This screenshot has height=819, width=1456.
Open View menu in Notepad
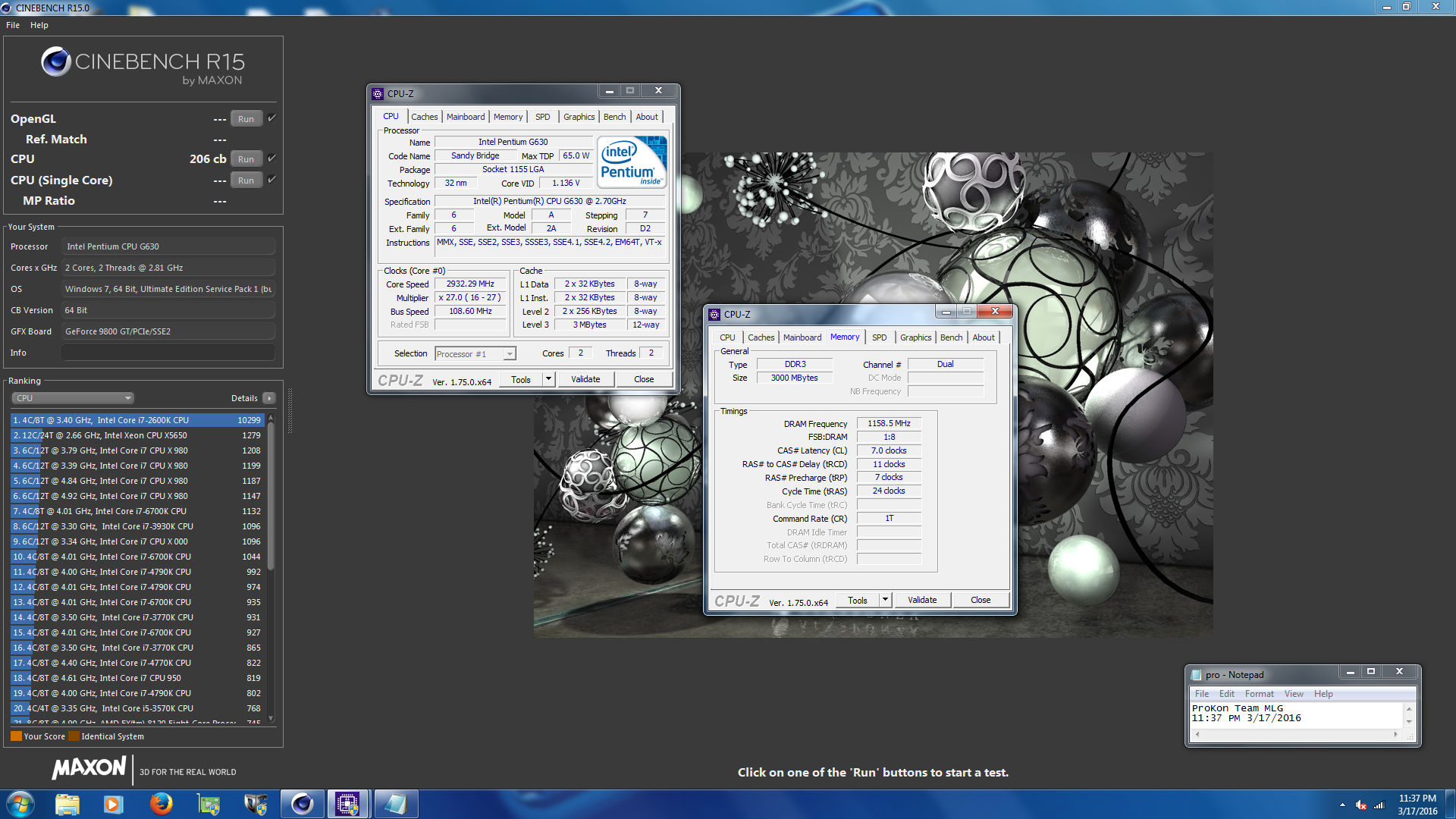coord(1294,694)
